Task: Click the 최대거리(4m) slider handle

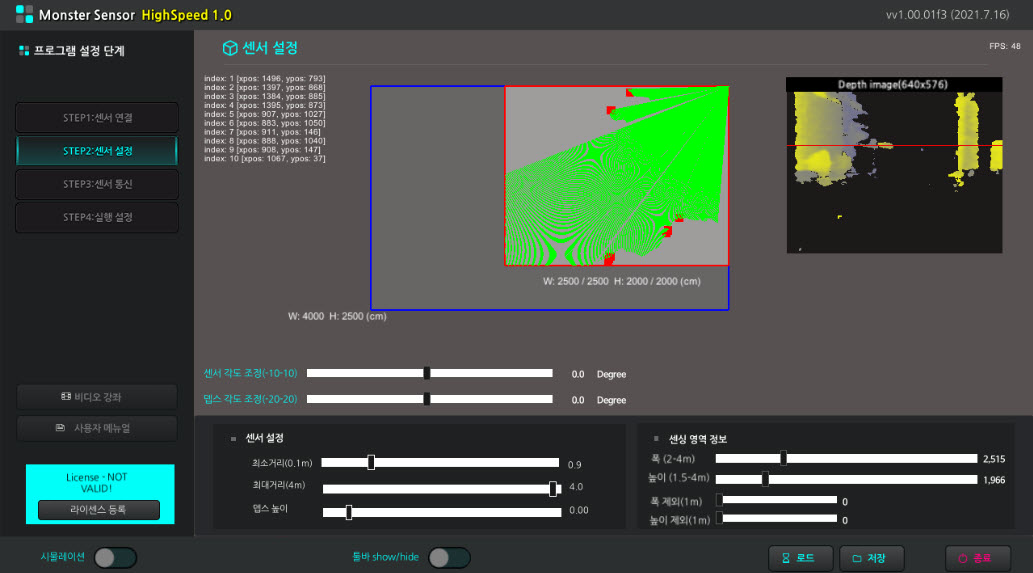Action: click(x=553, y=488)
